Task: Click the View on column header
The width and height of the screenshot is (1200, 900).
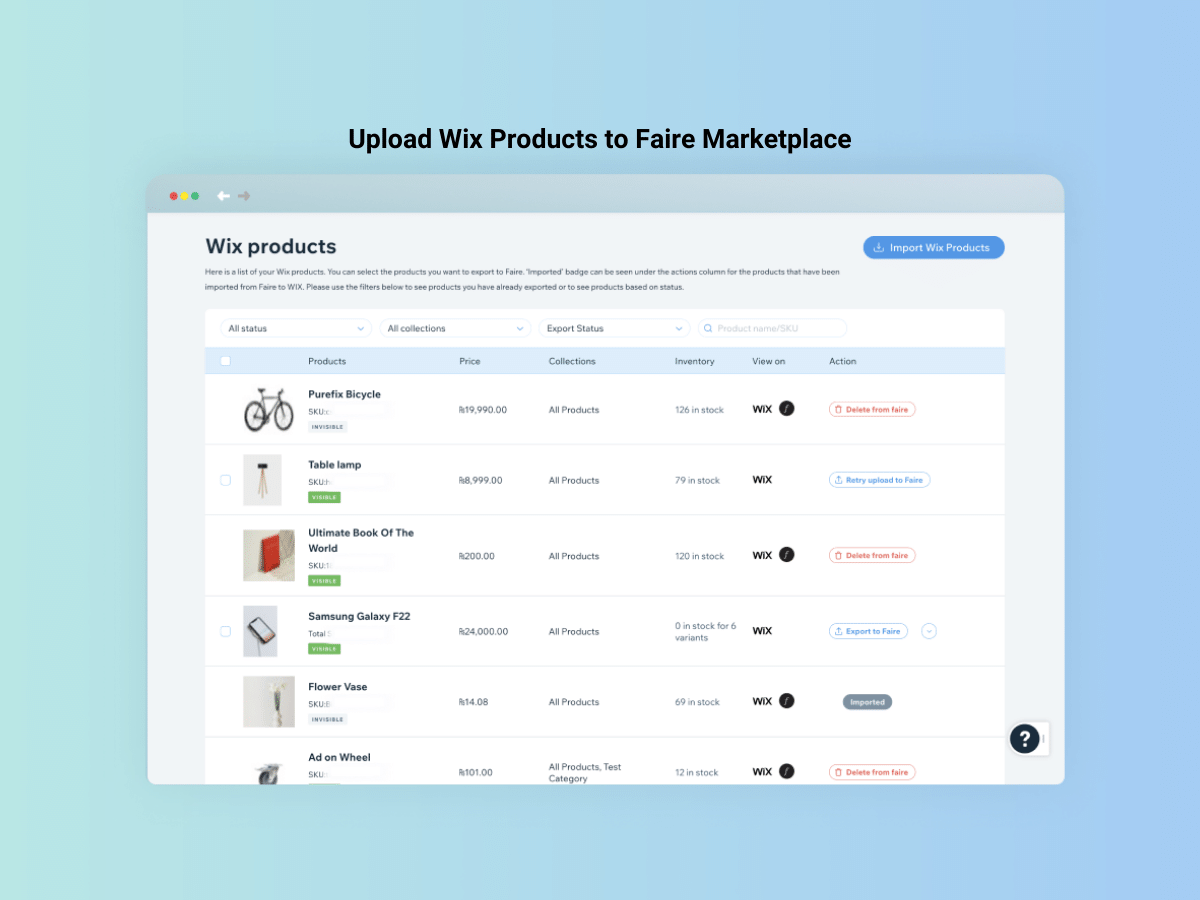Action: [769, 361]
